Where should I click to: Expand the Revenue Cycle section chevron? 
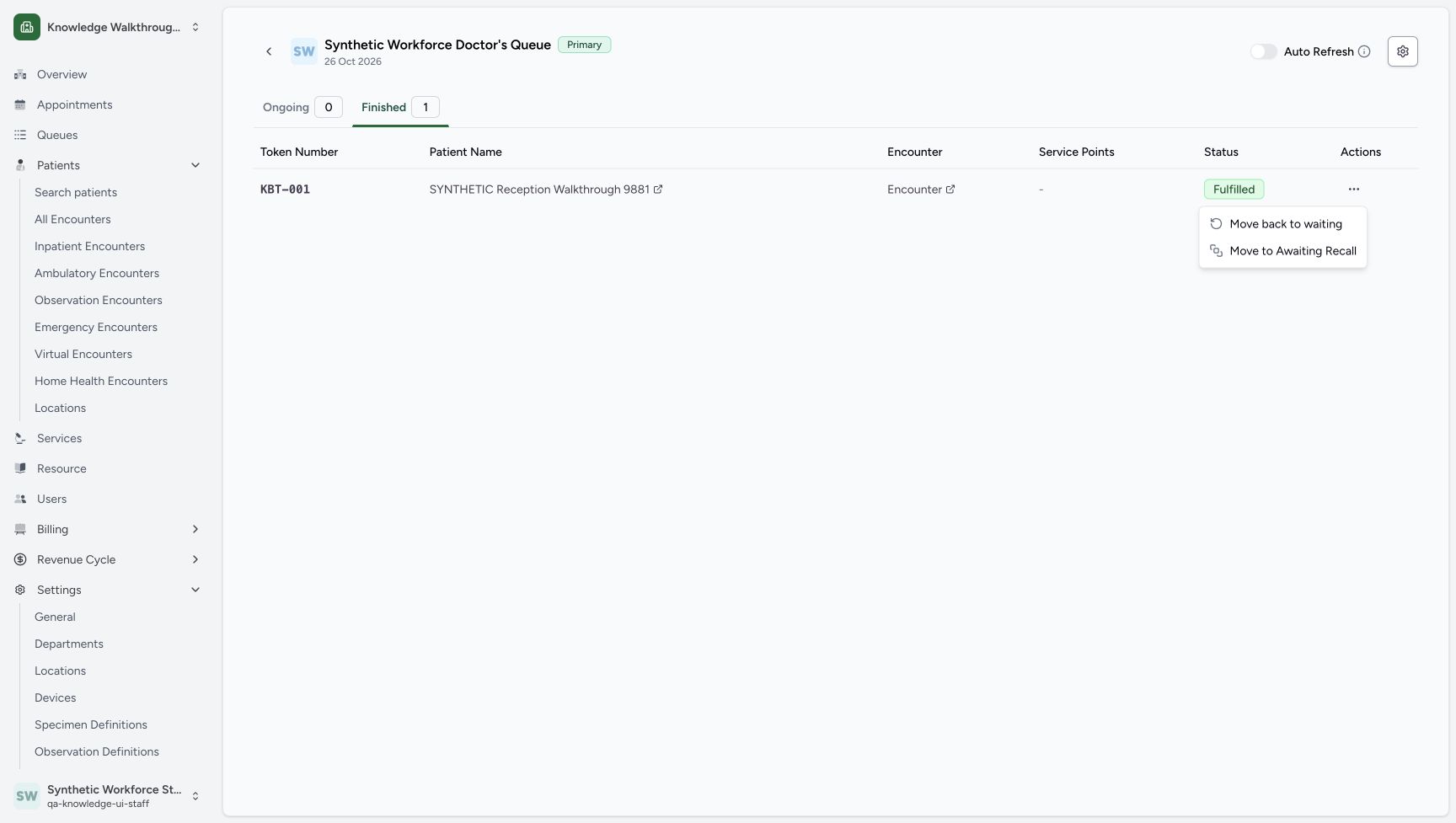pyautogui.click(x=195, y=560)
